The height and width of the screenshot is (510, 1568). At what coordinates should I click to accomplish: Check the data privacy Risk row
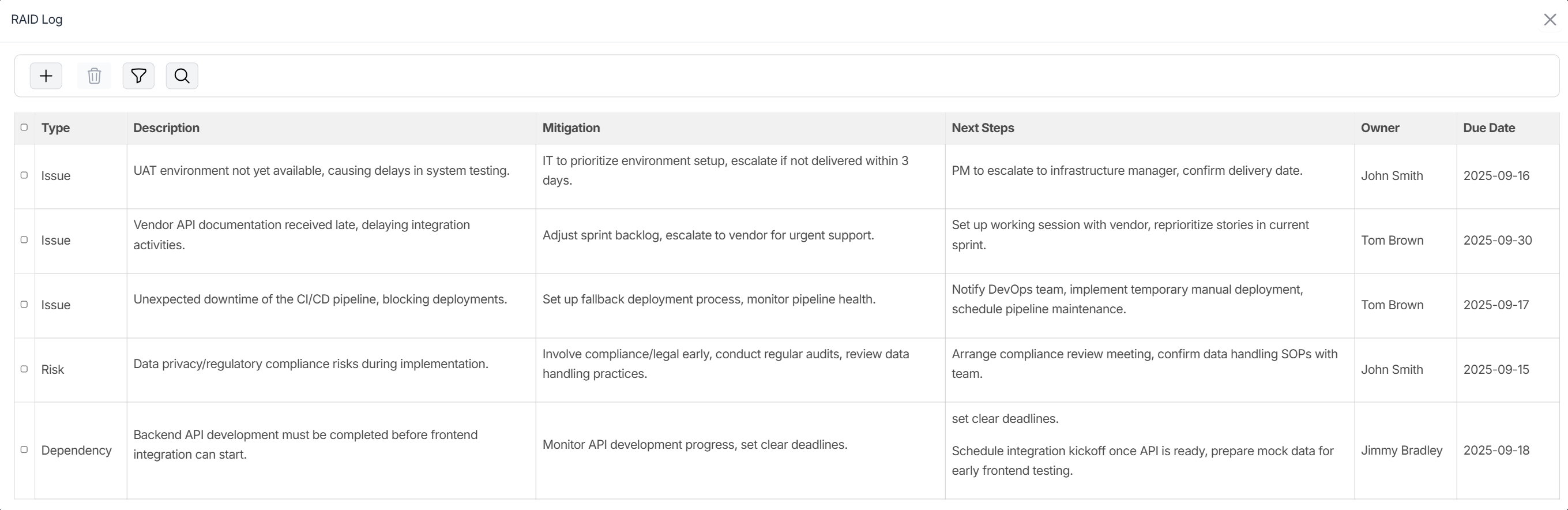click(x=24, y=369)
